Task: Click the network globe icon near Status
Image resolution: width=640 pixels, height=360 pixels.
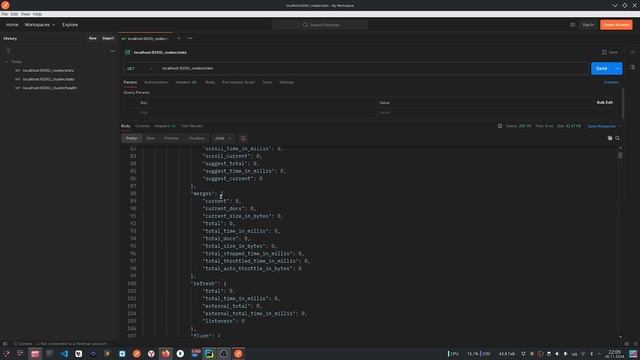Action: [x=500, y=126]
